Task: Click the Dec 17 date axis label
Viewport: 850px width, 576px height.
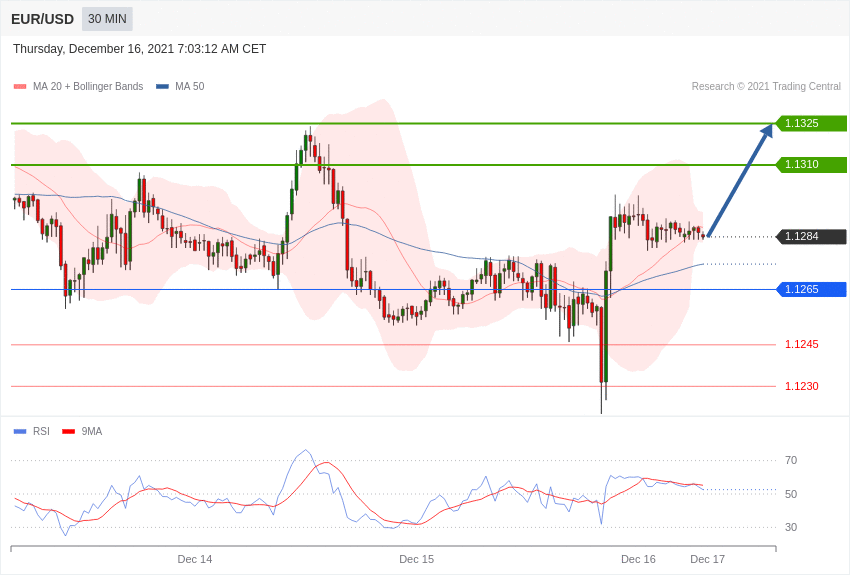Action: pyautogui.click(x=707, y=559)
